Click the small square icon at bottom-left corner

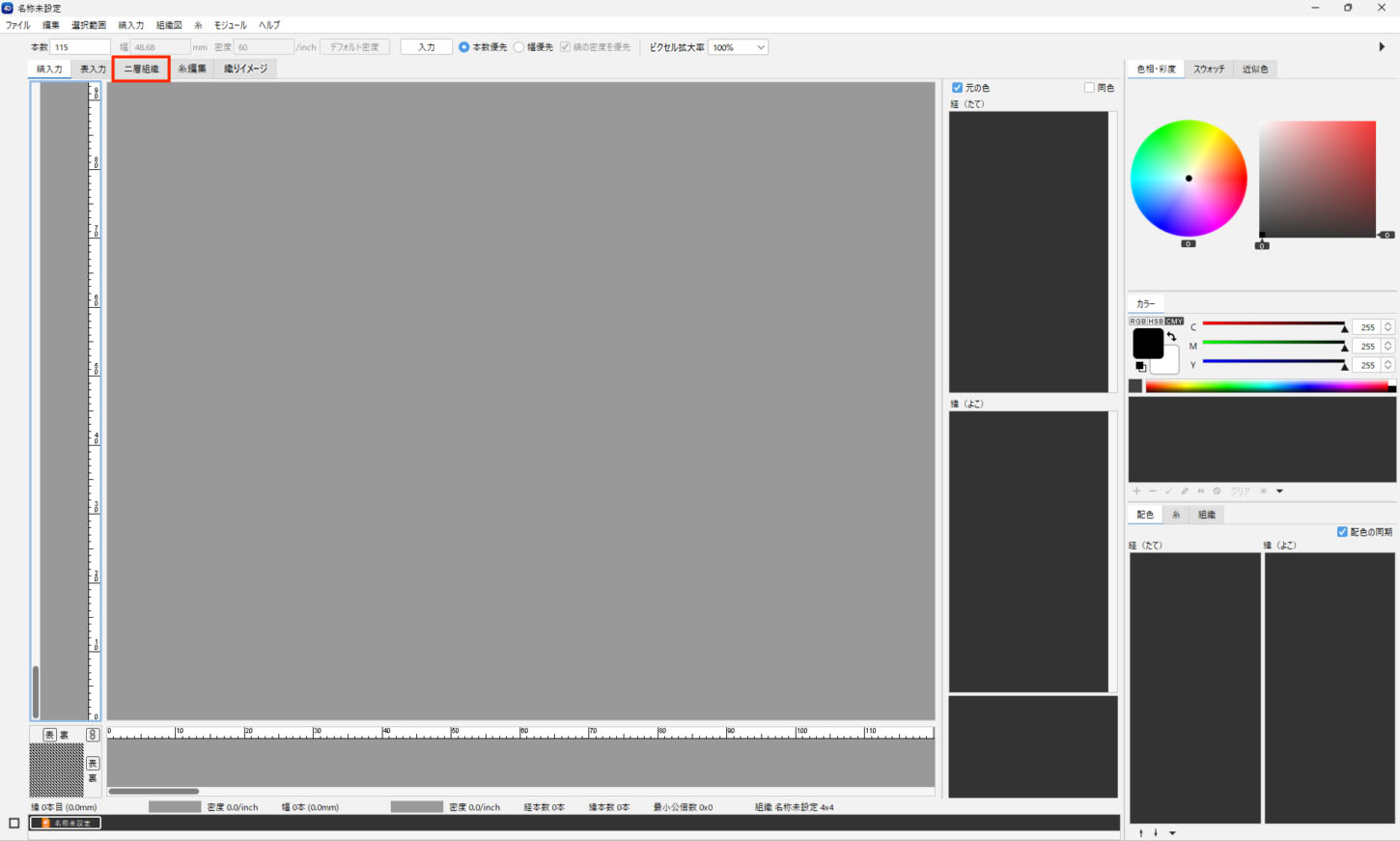[x=14, y=824]
